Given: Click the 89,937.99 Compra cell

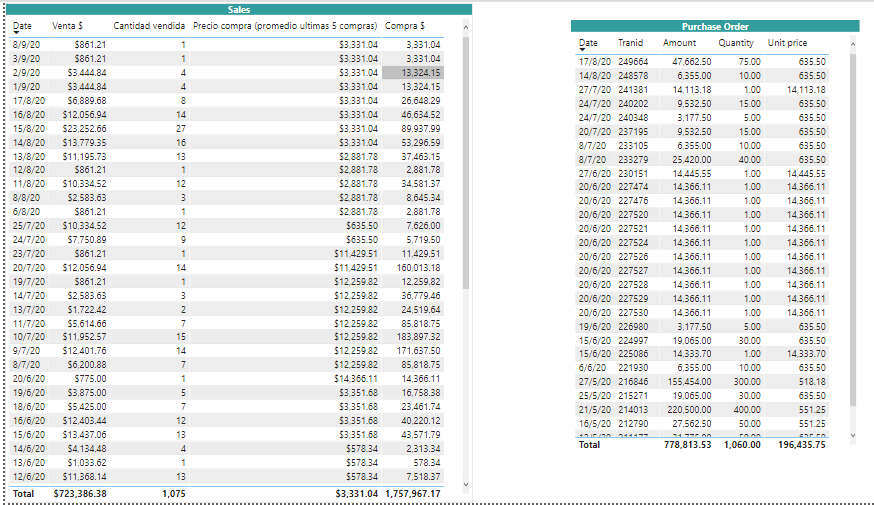Looking at the screenshot, I should point(421,128).
